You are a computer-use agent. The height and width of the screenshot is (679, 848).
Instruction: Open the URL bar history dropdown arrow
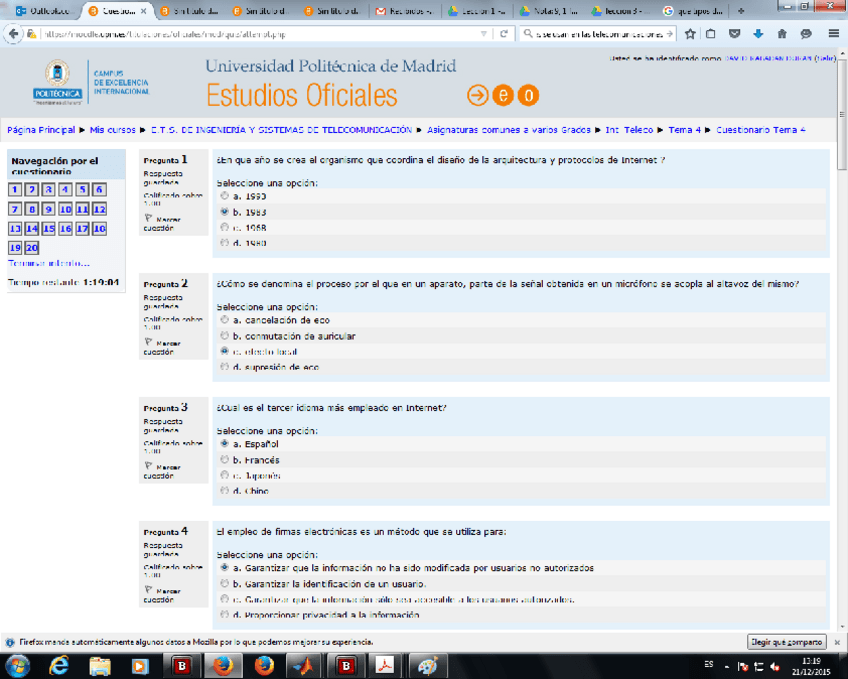coord(483,34)
